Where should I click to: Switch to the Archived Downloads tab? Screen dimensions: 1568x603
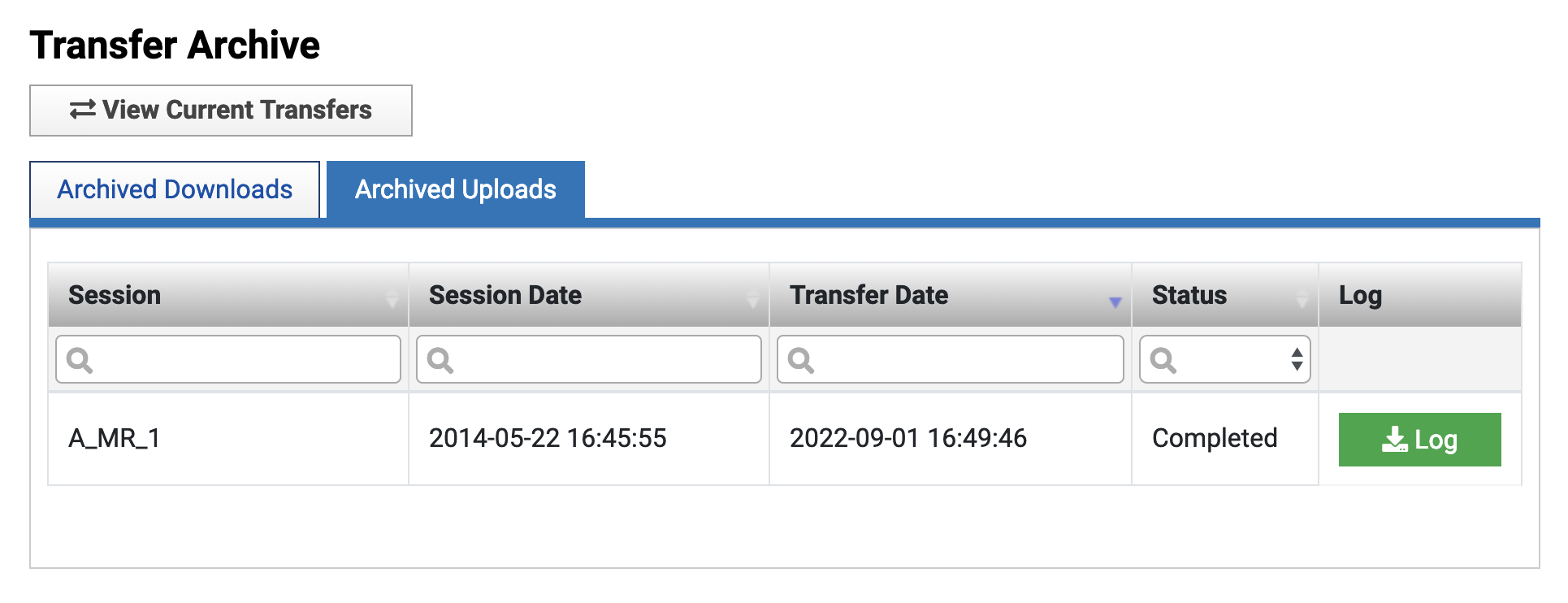[x=175, y=189]
